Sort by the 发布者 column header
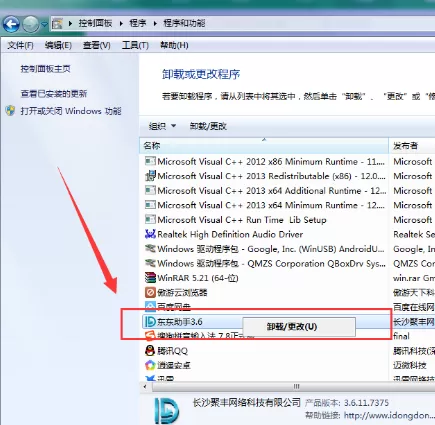Screen dimensions: 435x425 pyautogui.click(x=412, y=146)
